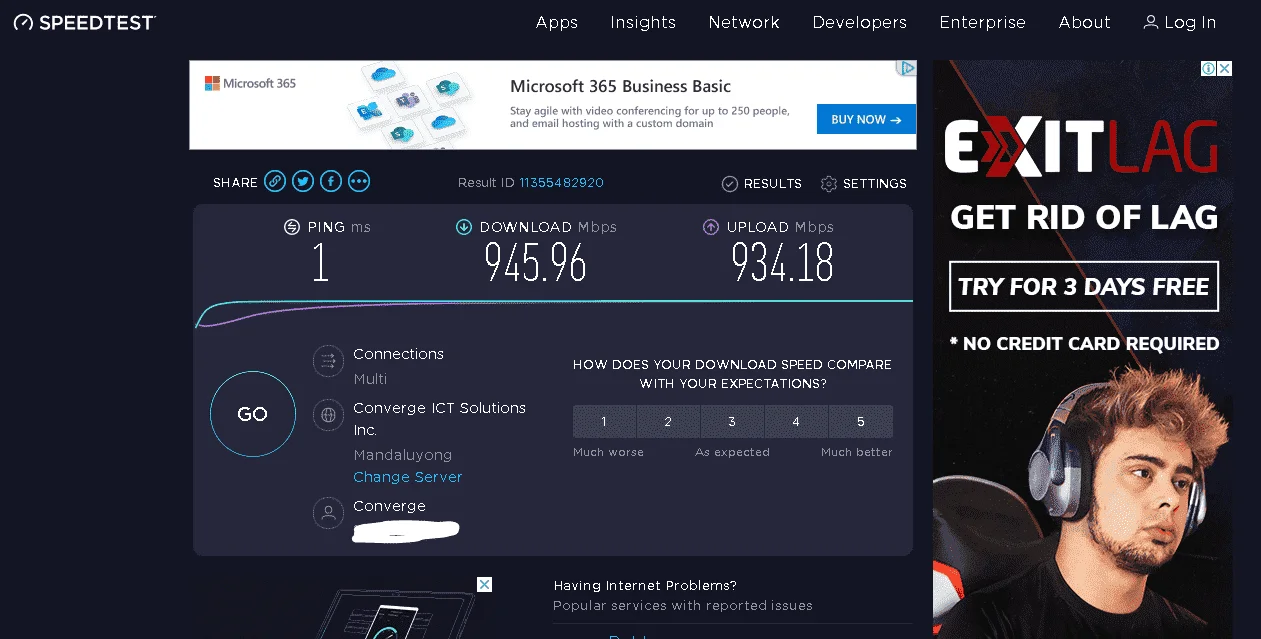1261x639 pixels.
Task: Click the Connections Multi label
Action: [370, 379]
